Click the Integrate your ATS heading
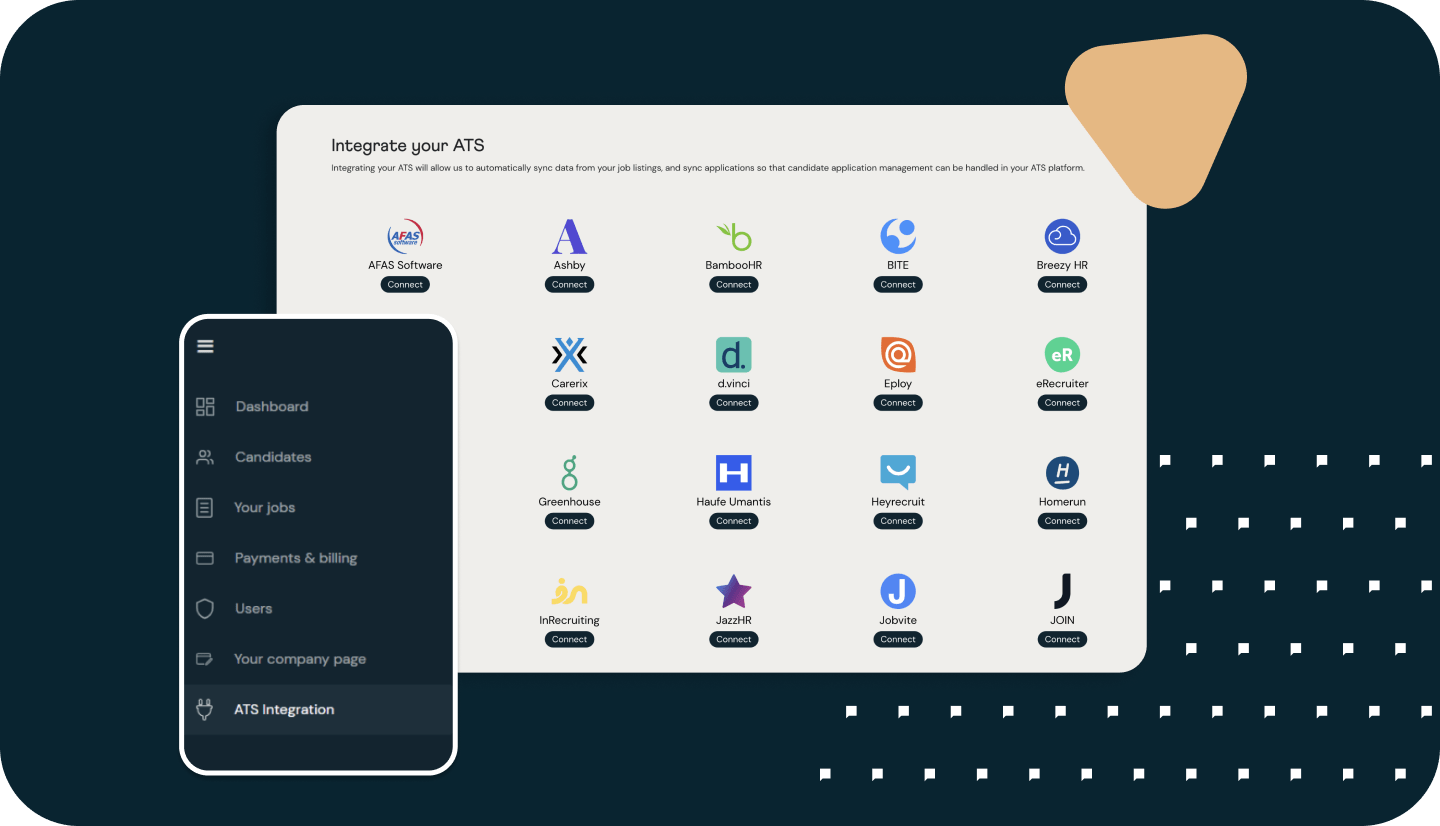This screenshot has width=1440, height=826. point(408,146)
